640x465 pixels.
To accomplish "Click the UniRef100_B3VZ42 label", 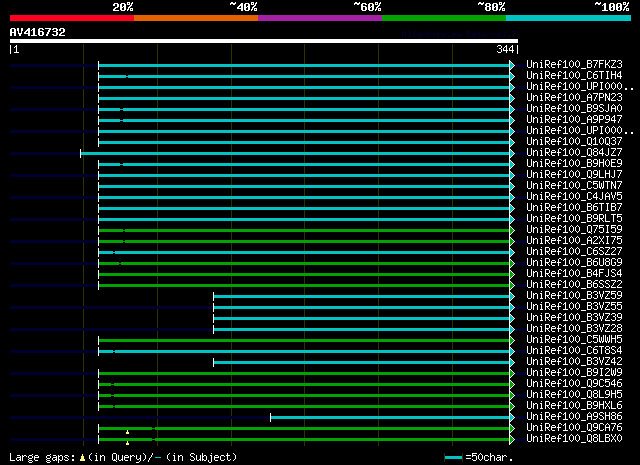I will click(574, 362).
